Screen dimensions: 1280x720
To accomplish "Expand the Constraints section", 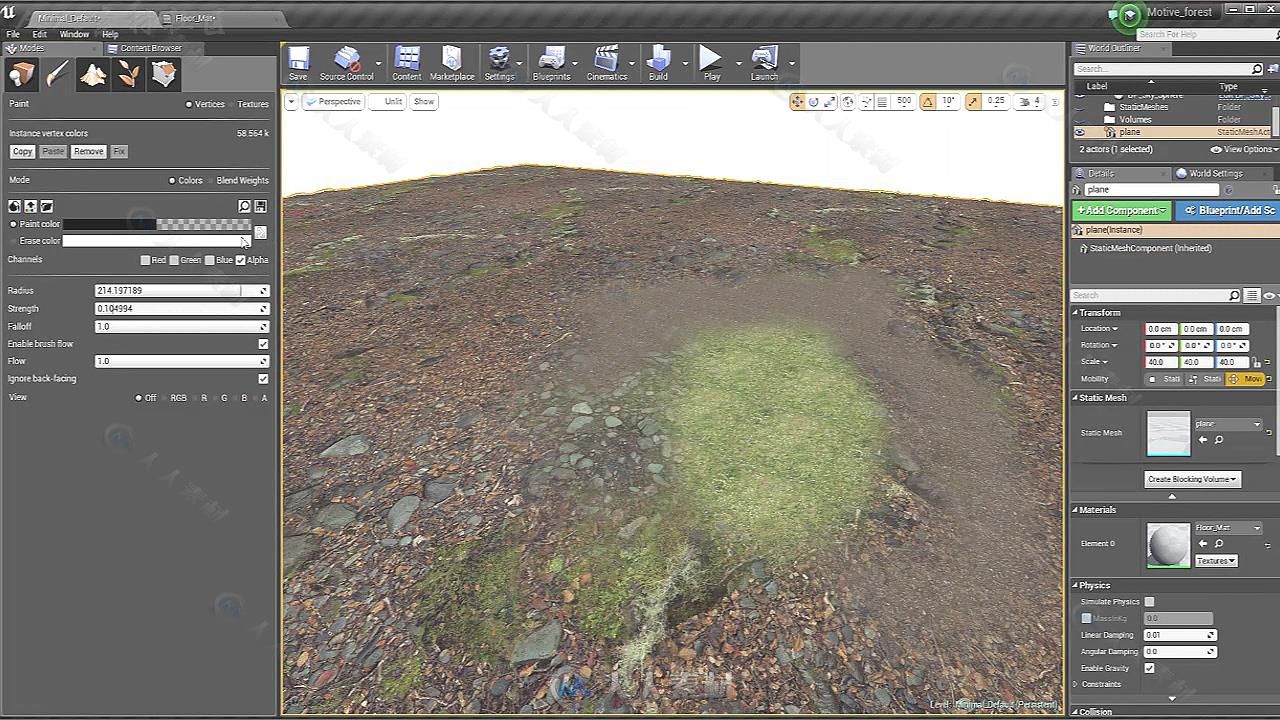I will pyautogui.click(x=1076, y=684).
